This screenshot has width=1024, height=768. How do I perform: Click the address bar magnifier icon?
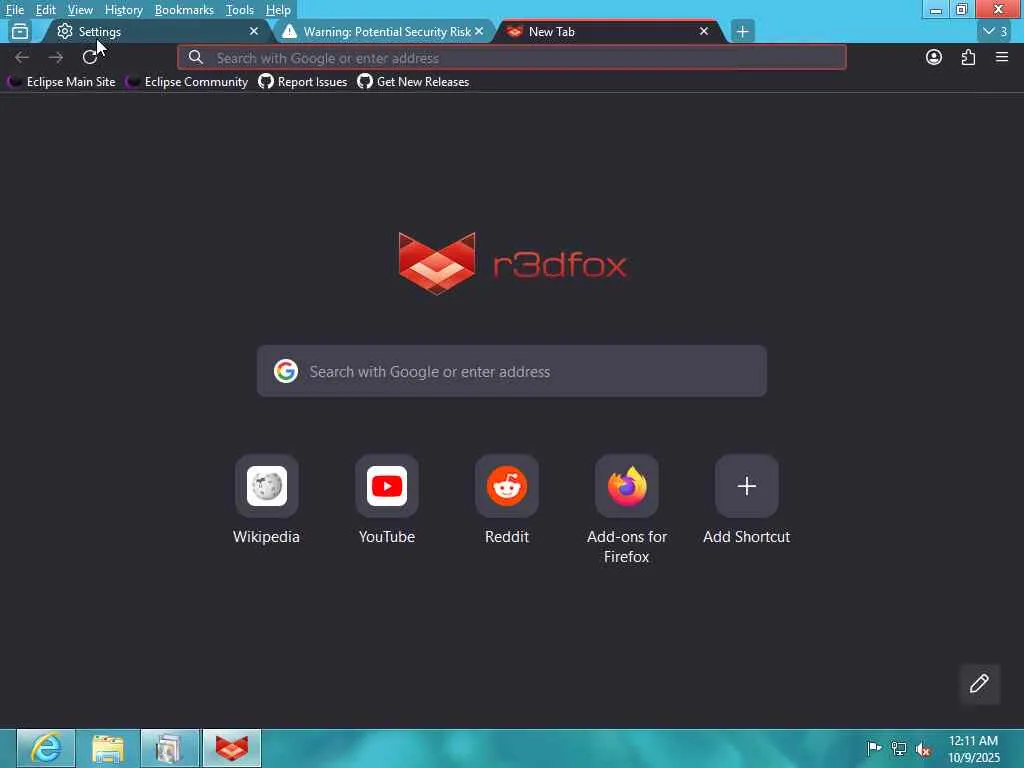tap(195, 57)
